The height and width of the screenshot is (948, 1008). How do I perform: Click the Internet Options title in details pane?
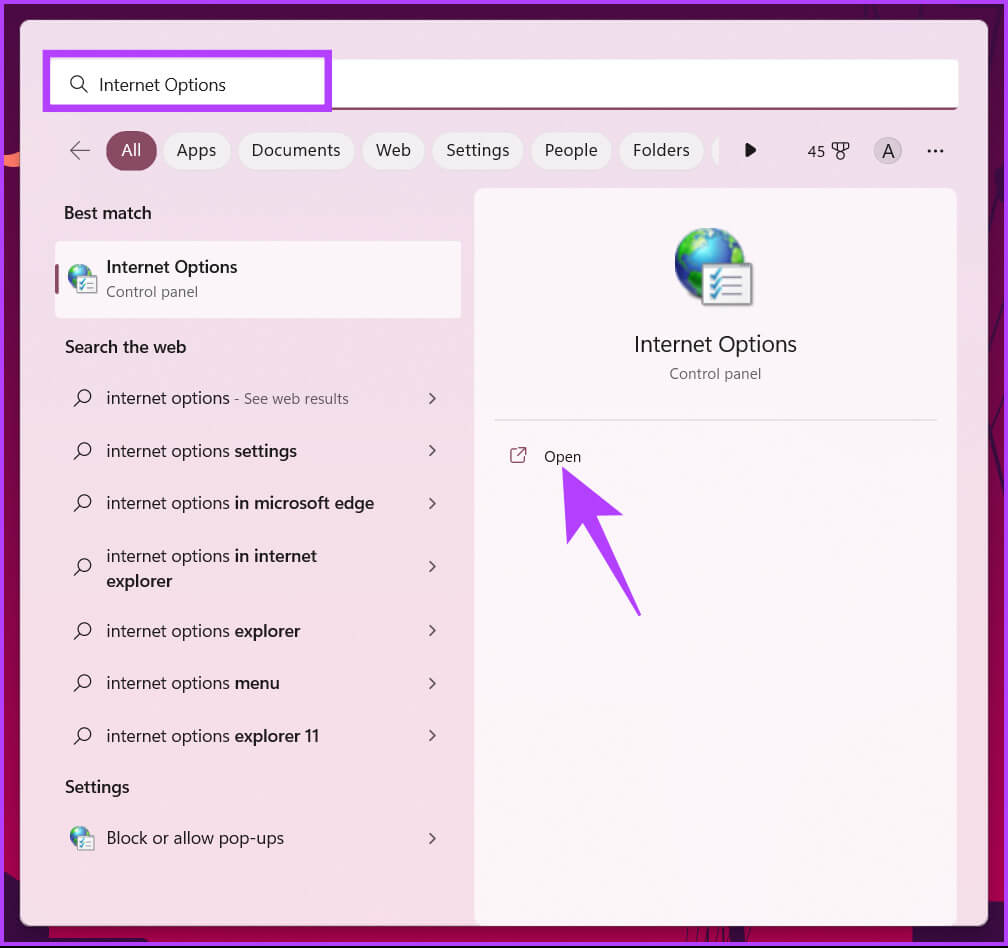click(x=715, y=344)
